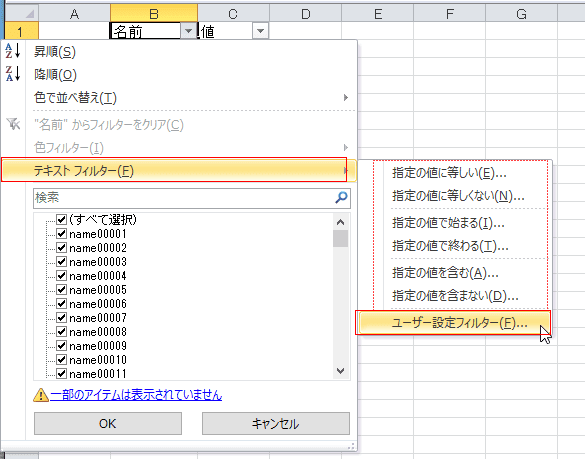
Task: Click the キャンセル button
Action: point(276,424)
